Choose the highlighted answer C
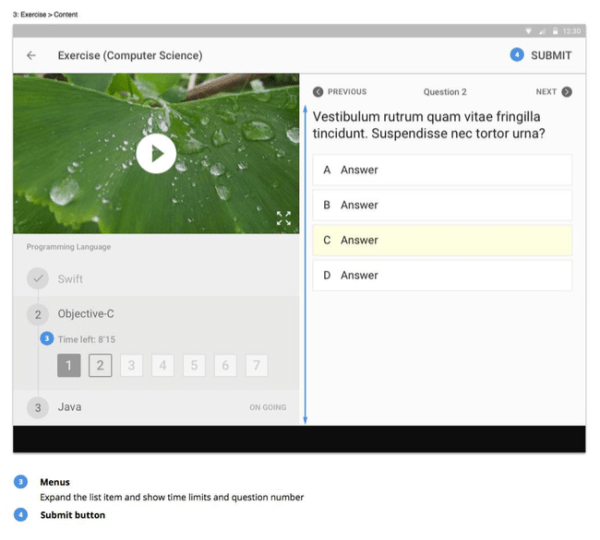Viewport: 600px width, 540px height. click(442, 240)
